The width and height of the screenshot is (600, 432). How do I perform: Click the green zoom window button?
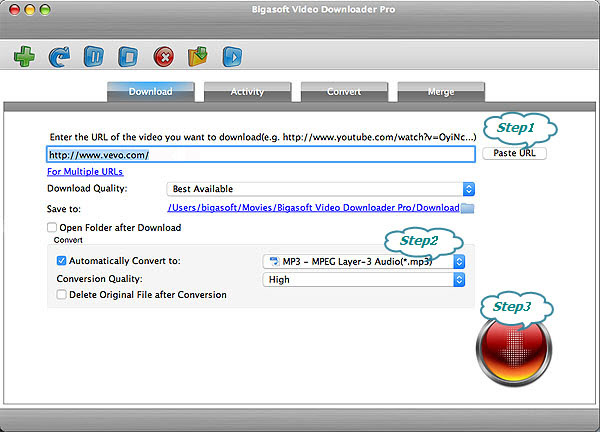tap(45, 10)
